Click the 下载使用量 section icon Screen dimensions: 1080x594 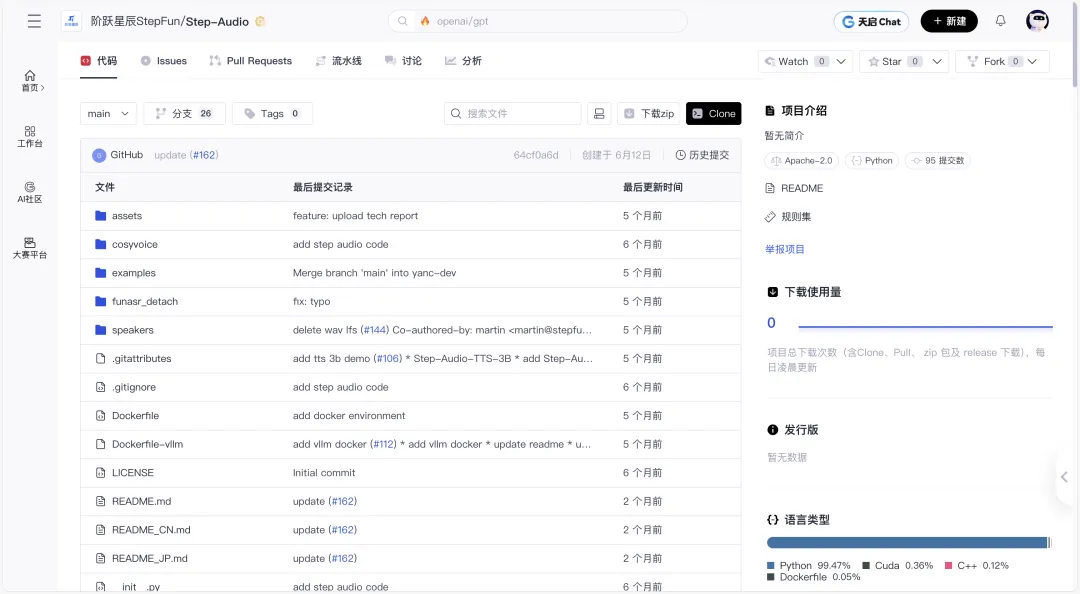773,292
